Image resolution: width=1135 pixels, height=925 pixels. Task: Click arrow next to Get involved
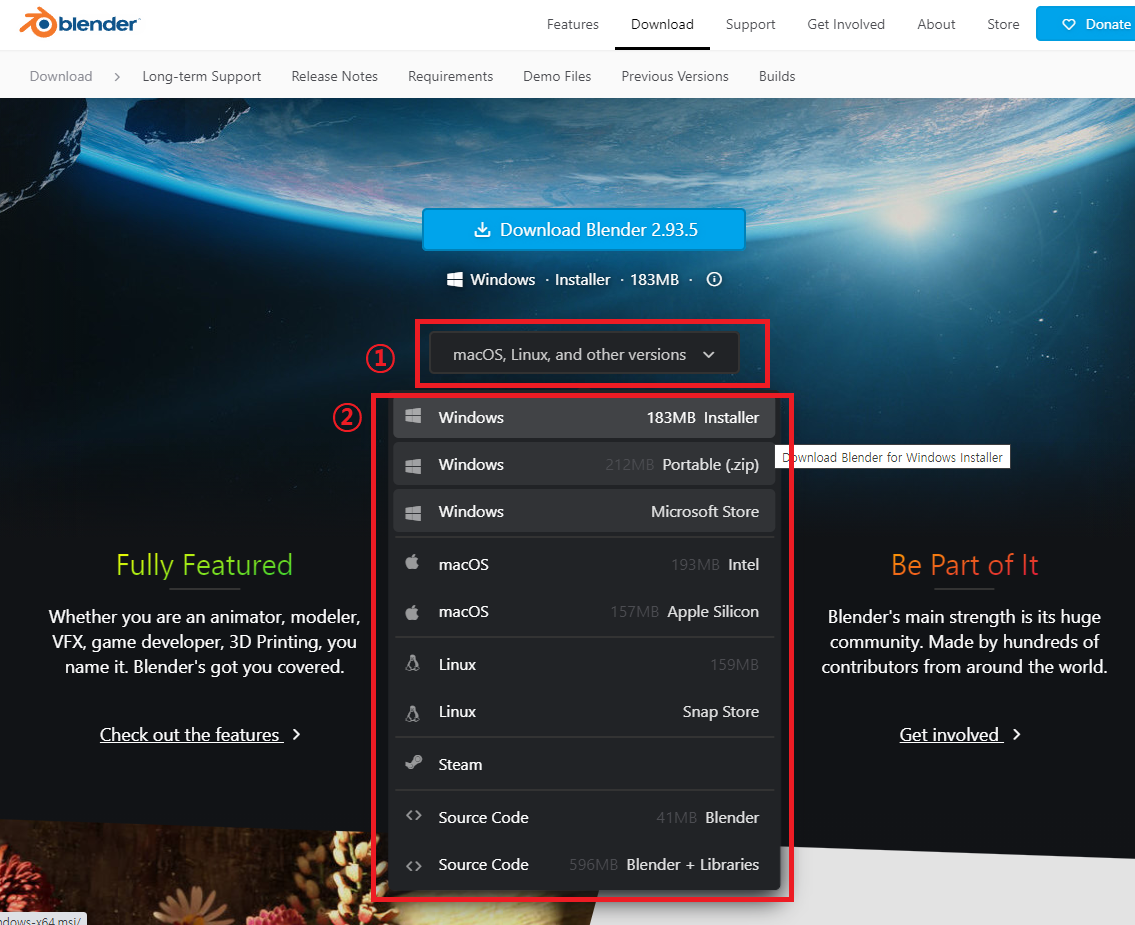[1016, 735]
